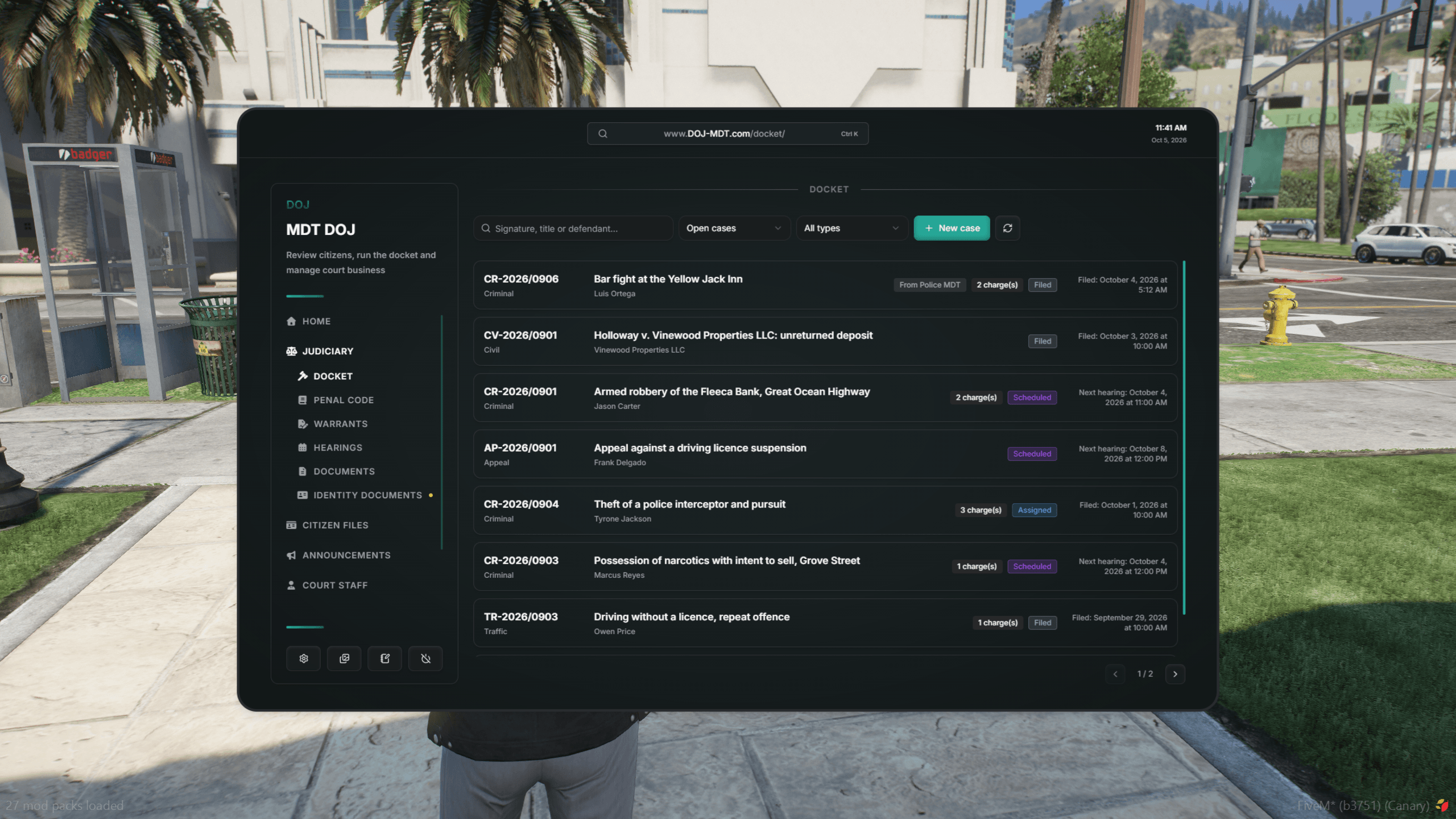Click the Documents file icon

pos(303,471)
